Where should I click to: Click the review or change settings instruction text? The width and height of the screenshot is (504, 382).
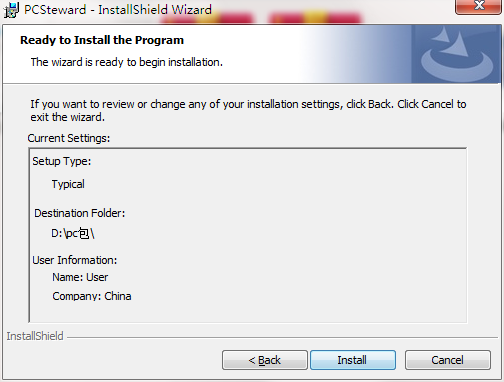click(248, 111)
